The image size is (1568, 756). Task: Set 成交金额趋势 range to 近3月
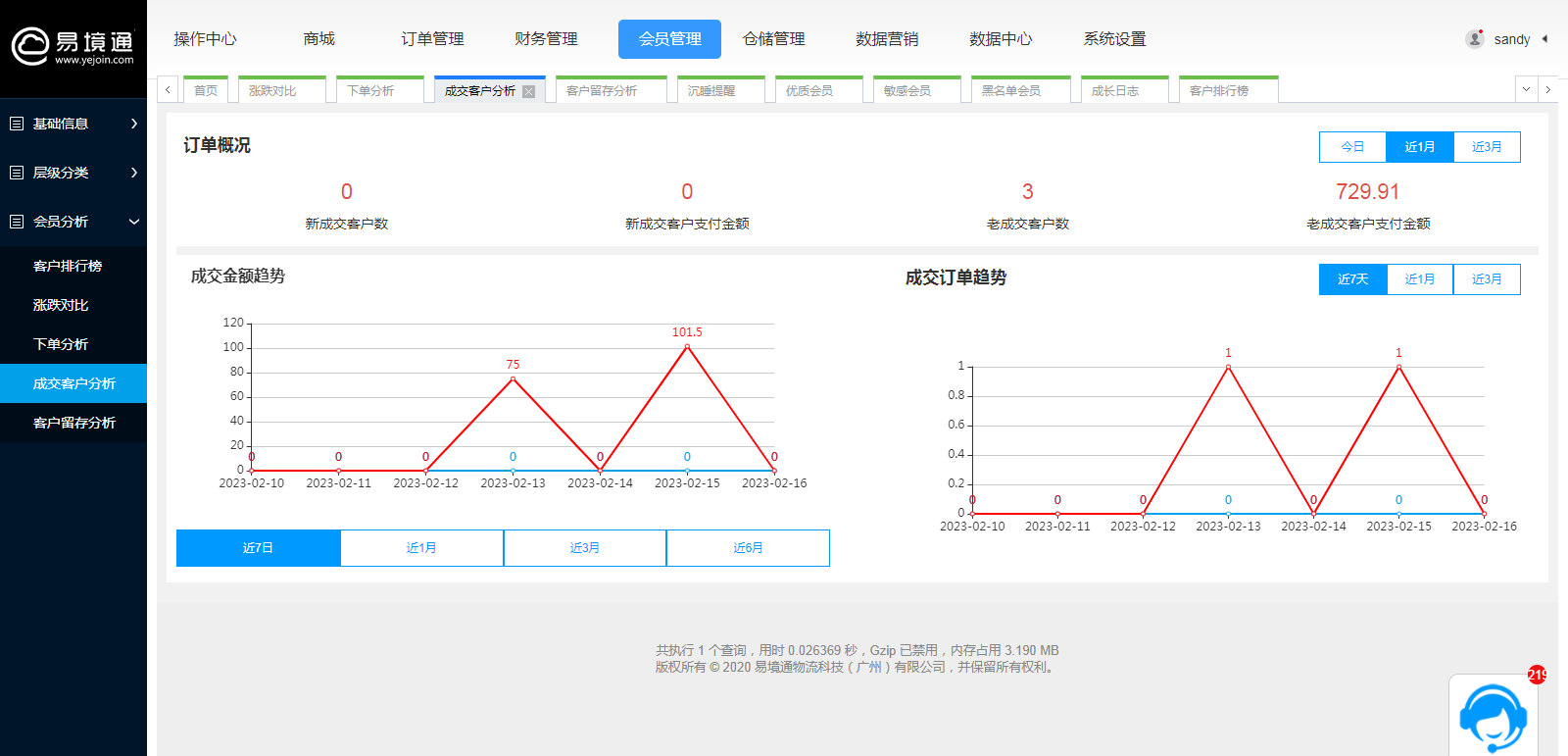click(x=585, y=548)
